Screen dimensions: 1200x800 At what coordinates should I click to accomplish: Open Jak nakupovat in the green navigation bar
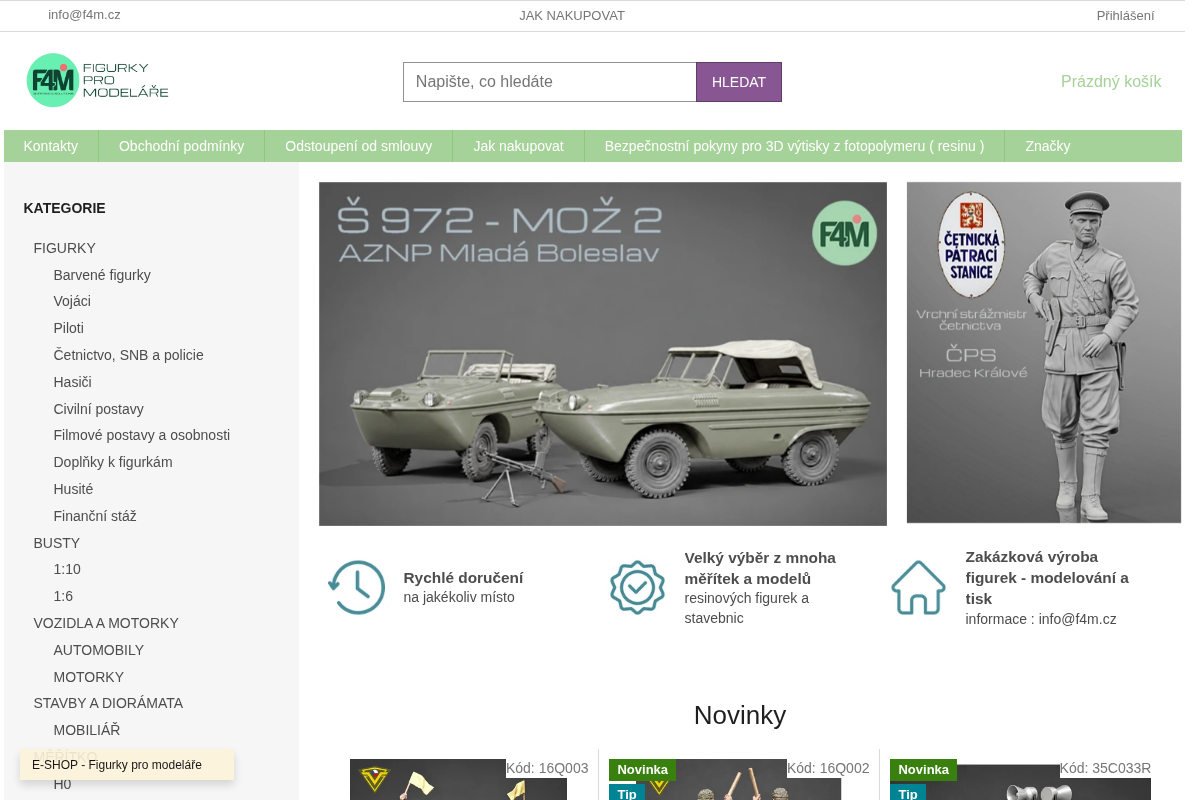click(x=519, y=146)
